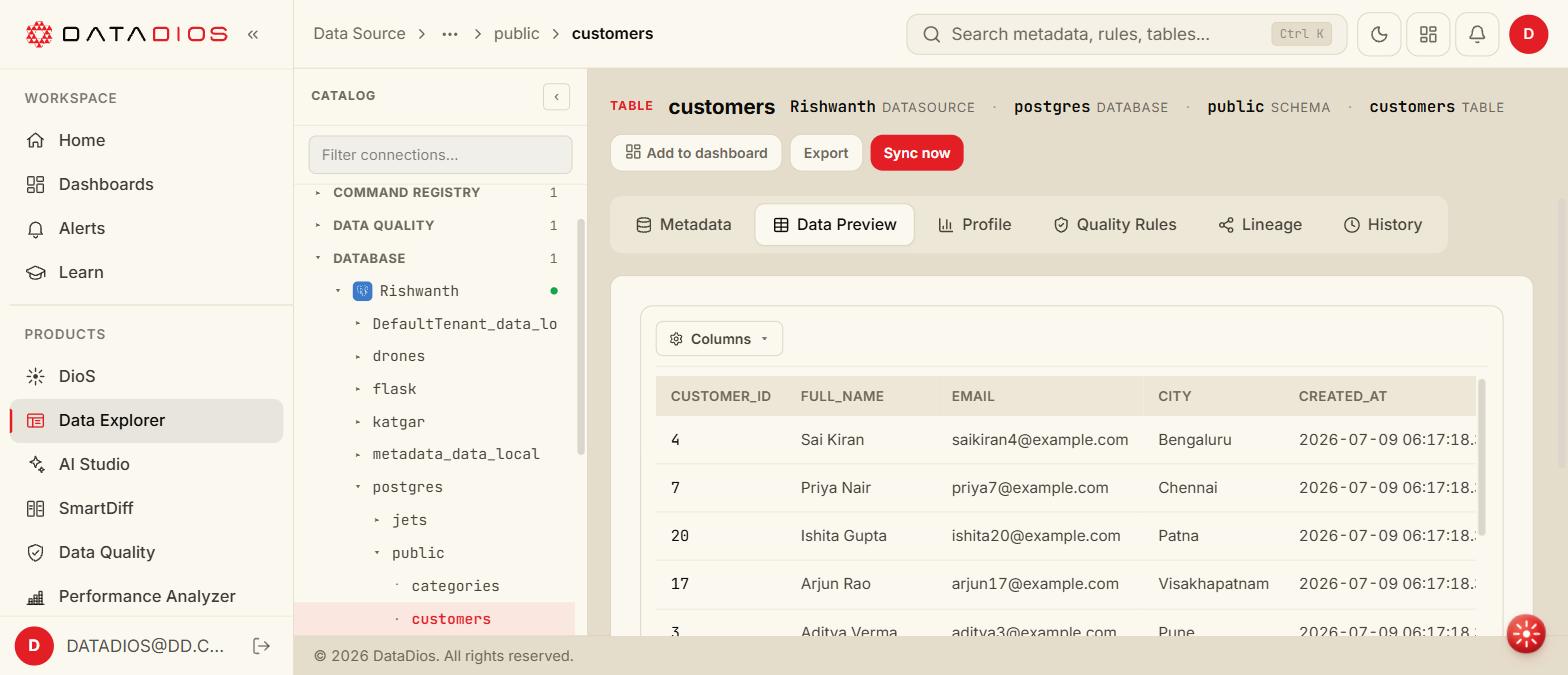Switch to the History tab
The height and width of the screenshot is (675, 1568).
[1383, 225]
